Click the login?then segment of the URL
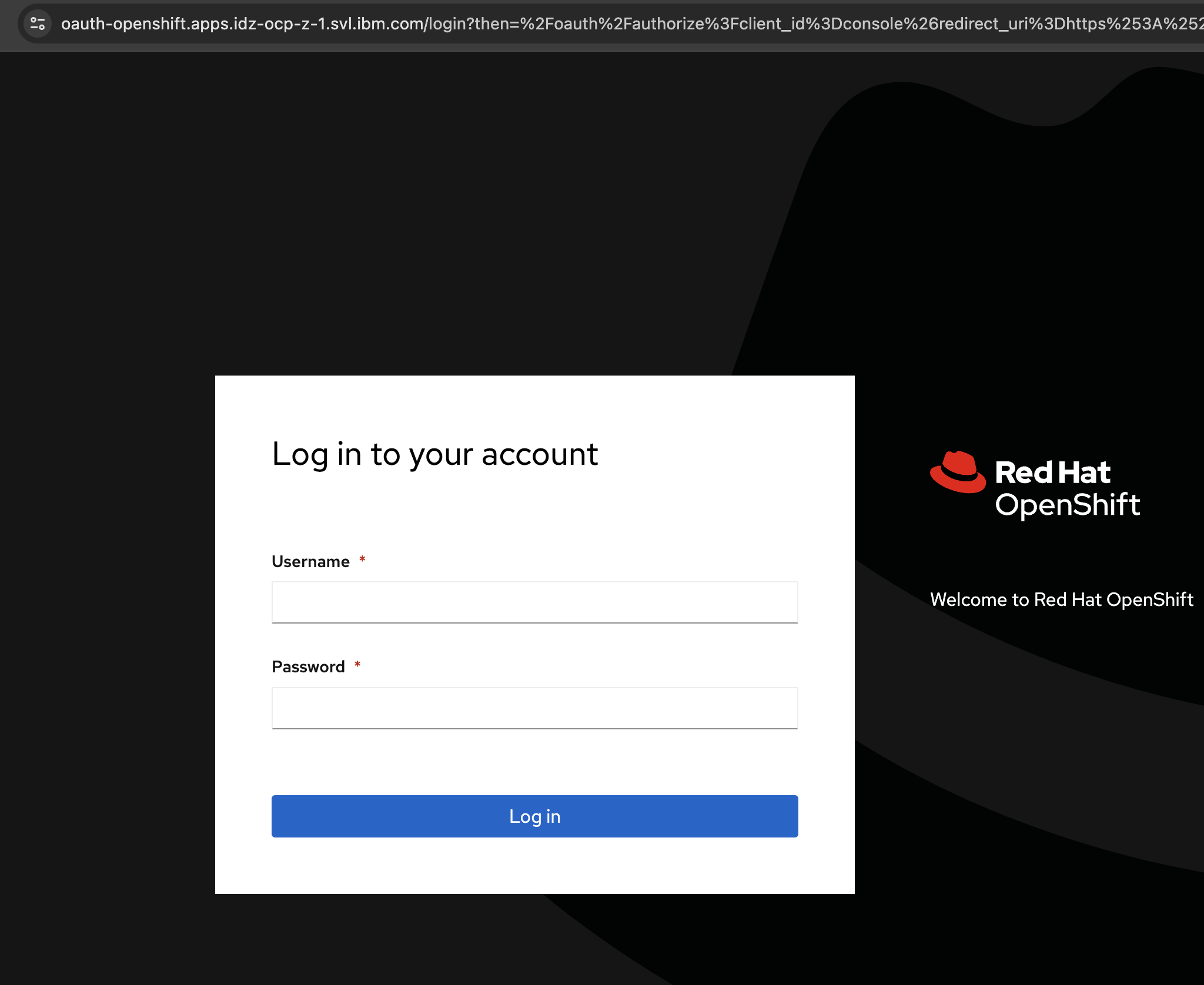The height and width of the screenshot is (985, 1204). (x=467, y=24)
